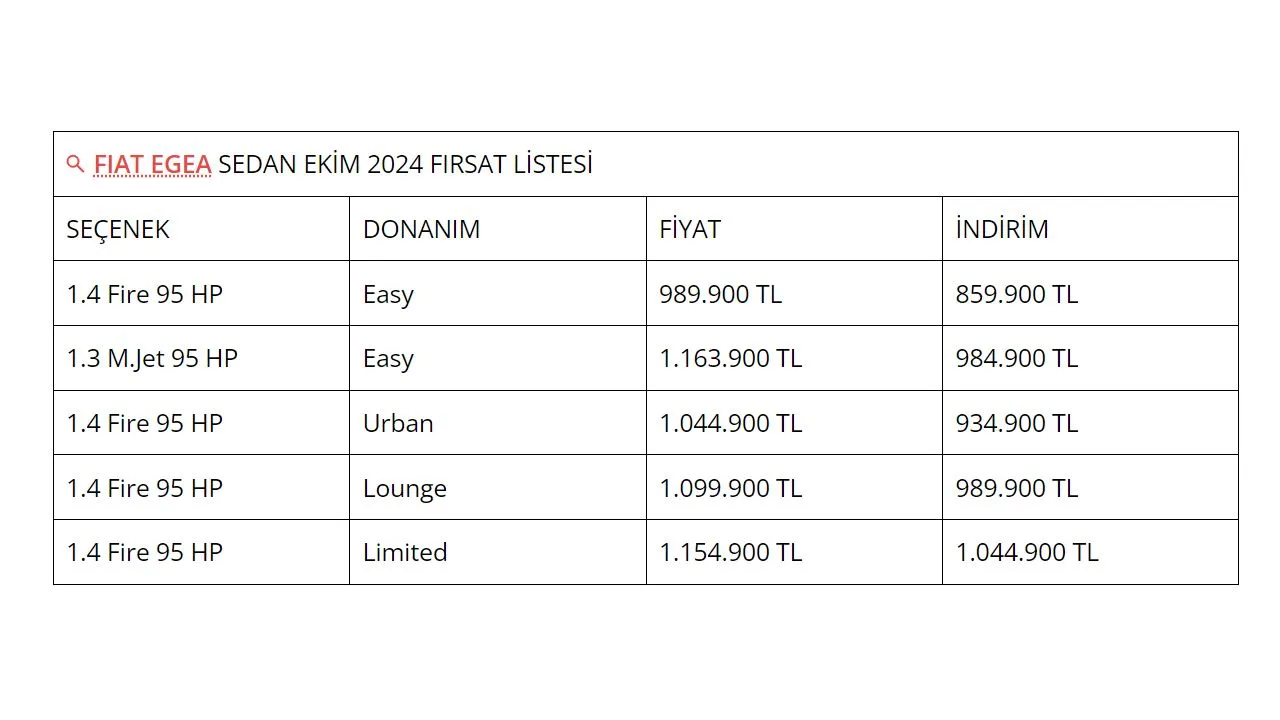Image resolution: width=1280 pixels, height=720 pixels.
Task: Click the DONANIM column header
Action: click(497, 229)
